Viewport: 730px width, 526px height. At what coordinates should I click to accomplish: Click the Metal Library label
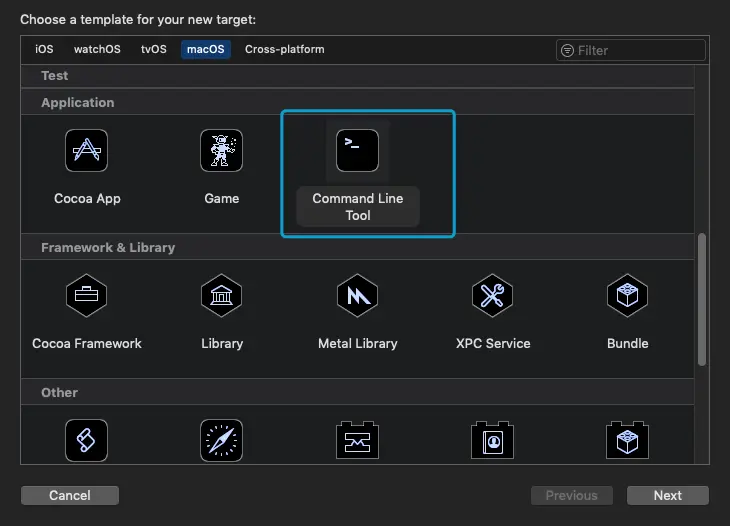click(358, 344)
